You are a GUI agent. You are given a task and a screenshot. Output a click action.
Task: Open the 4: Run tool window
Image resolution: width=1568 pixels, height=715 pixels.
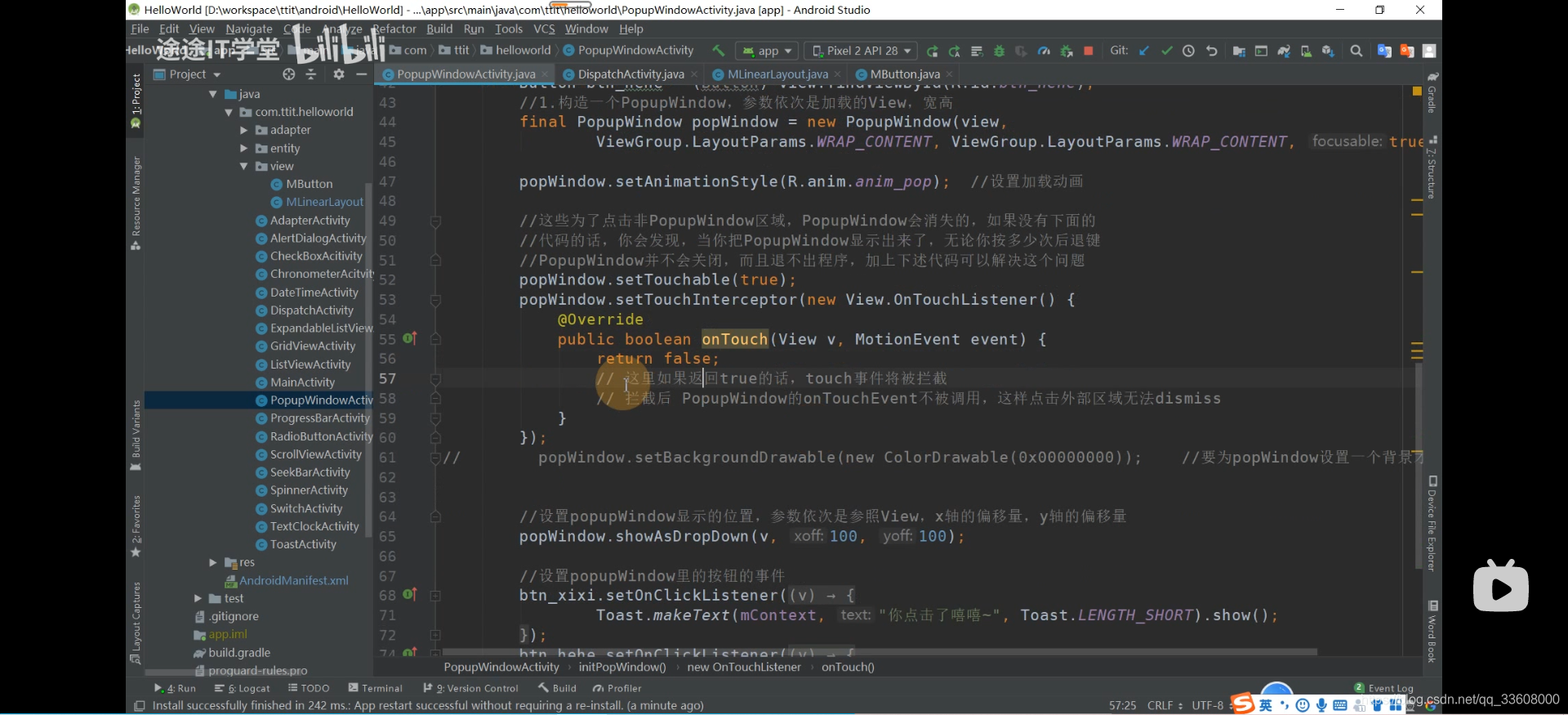click(175, 688)
